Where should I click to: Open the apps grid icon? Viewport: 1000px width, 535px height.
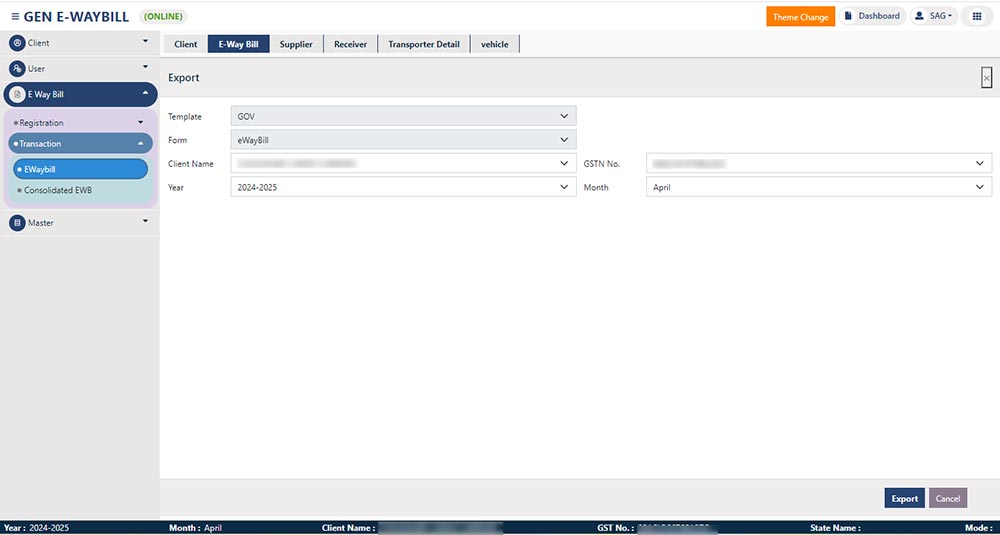[977, 16]
